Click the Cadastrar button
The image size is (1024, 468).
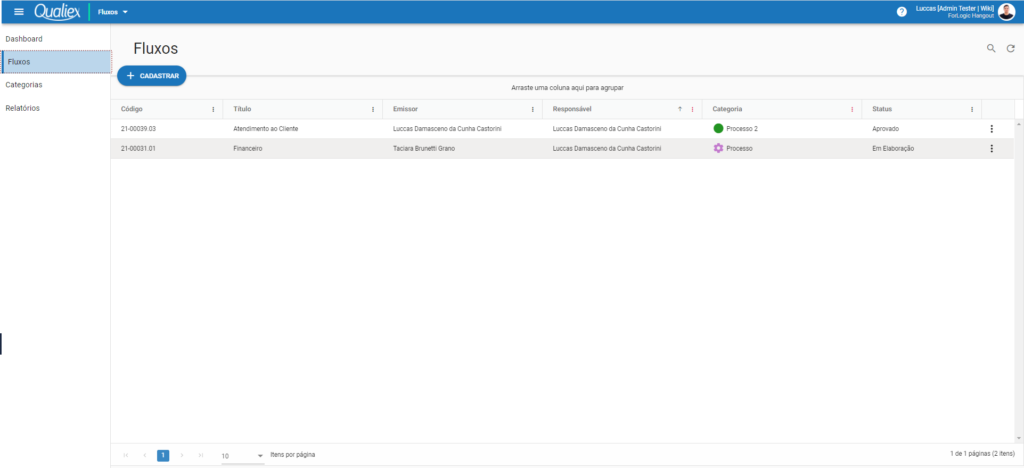152,76
